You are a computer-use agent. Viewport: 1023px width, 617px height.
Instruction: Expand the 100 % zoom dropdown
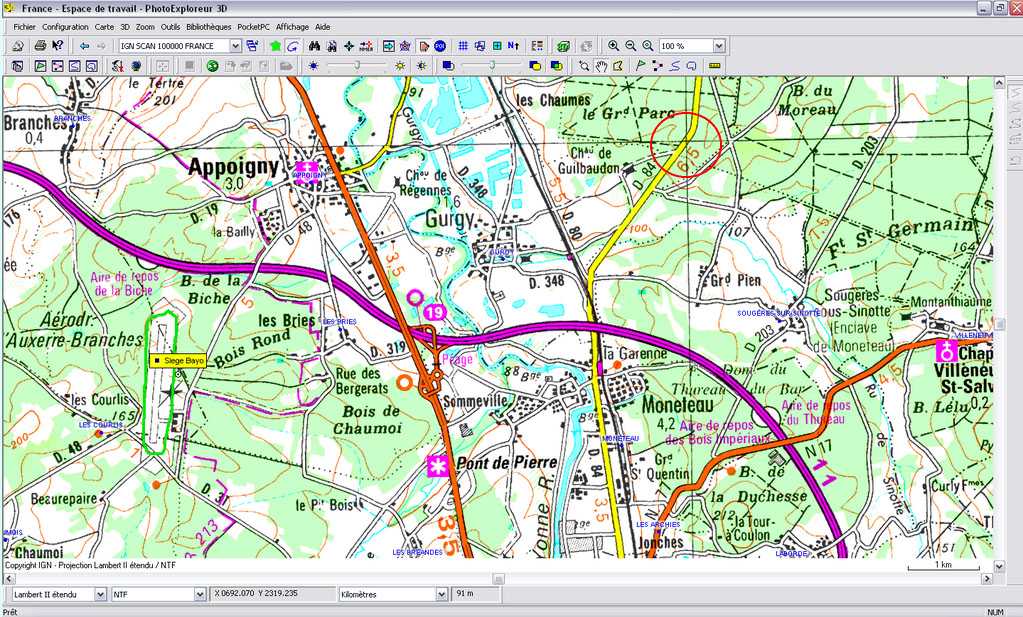tap(719, 46)
